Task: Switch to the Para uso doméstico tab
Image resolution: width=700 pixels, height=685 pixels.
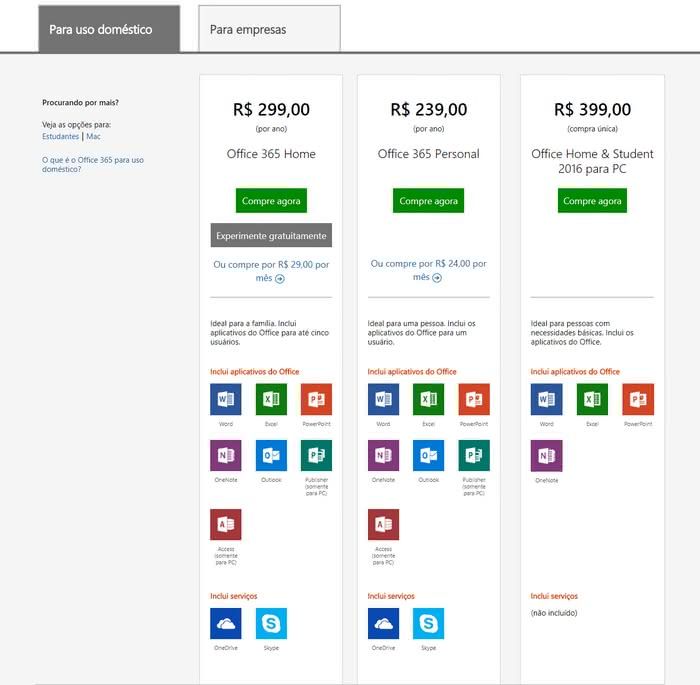Action: 109,29
